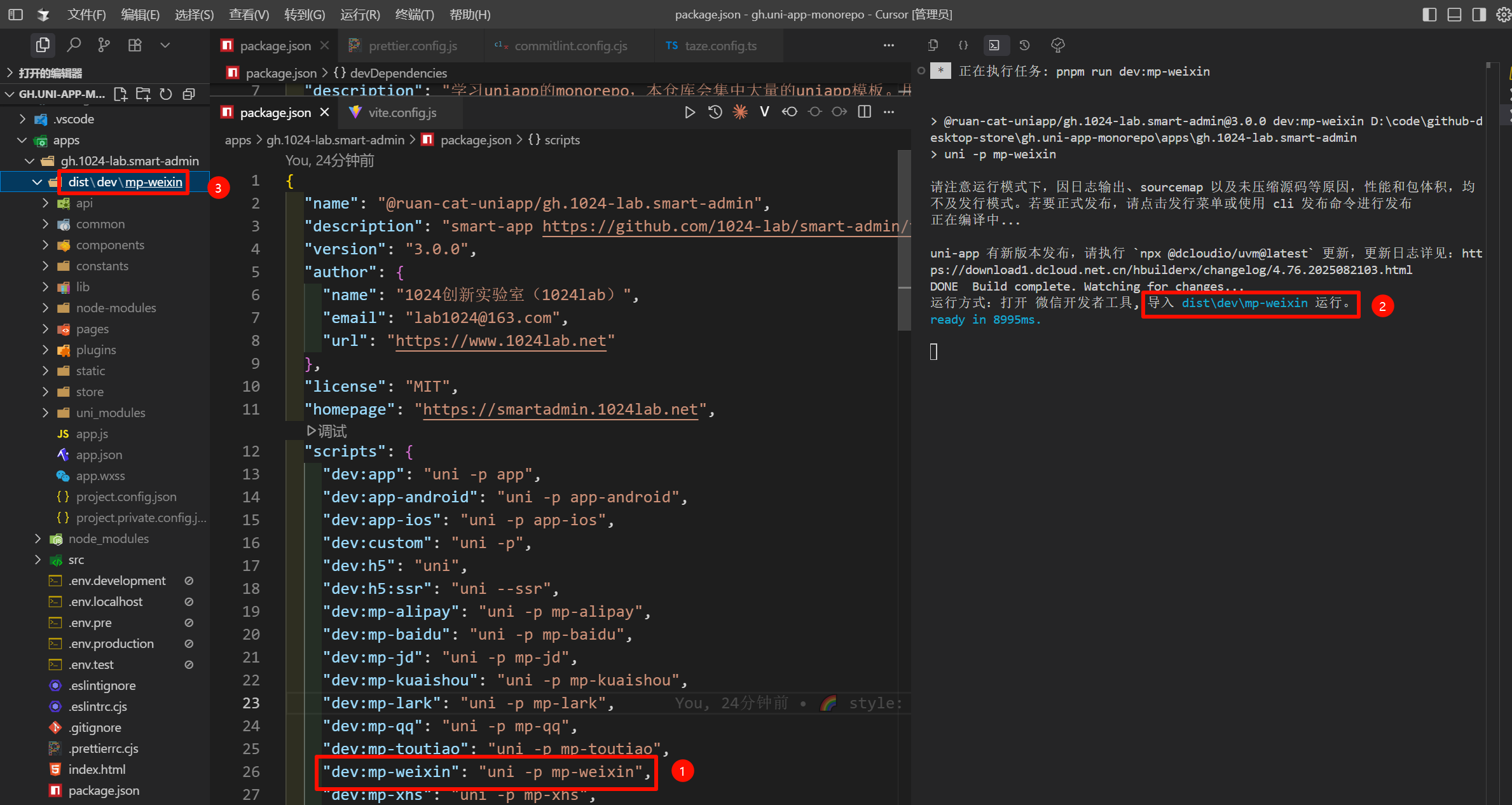Open the Explorer view icon
Image resolution: width=1512 pixels, height=805 pixels.
pos(43,45)
